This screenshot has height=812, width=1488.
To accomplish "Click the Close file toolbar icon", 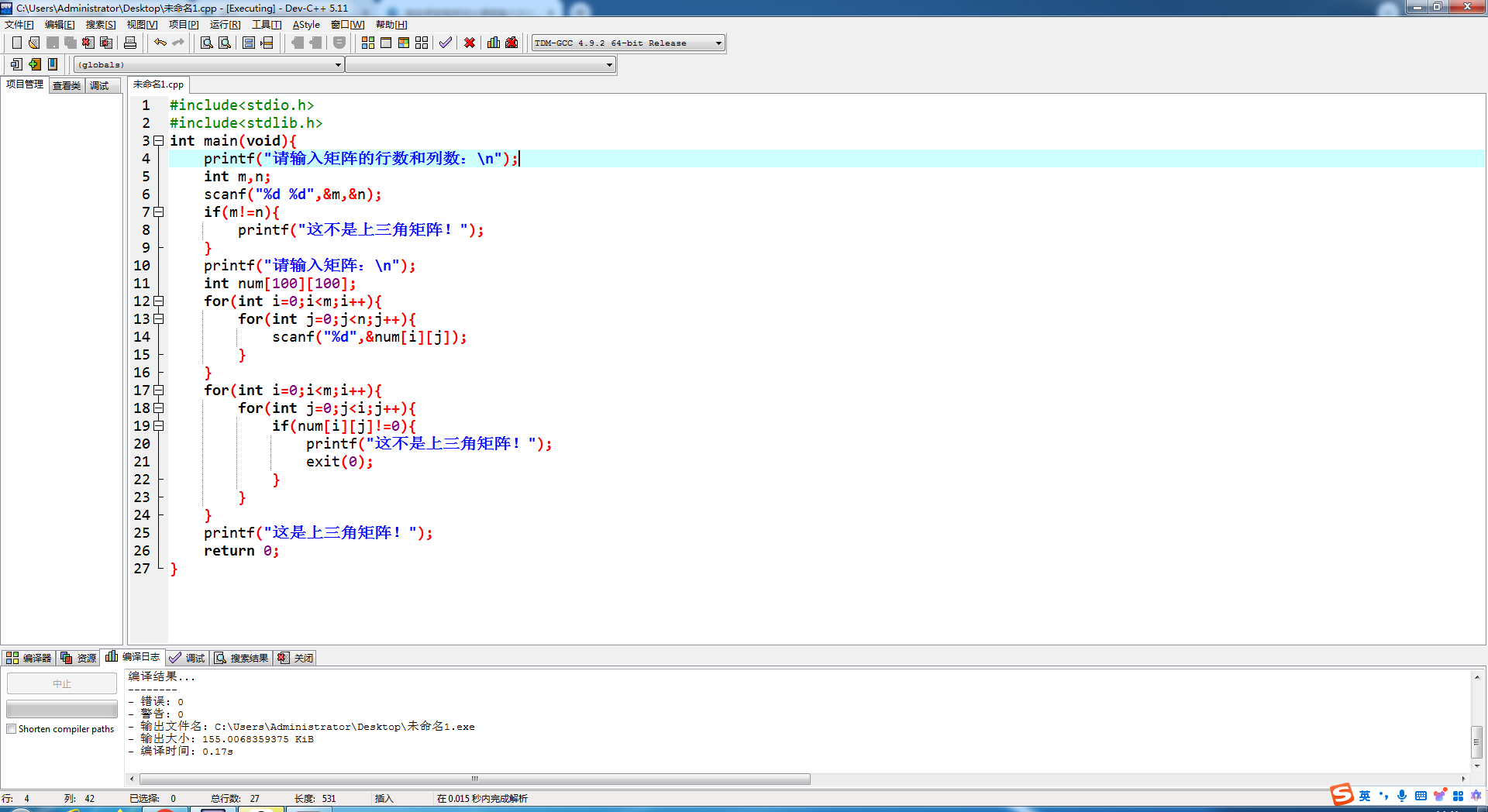I will [88, 43].
